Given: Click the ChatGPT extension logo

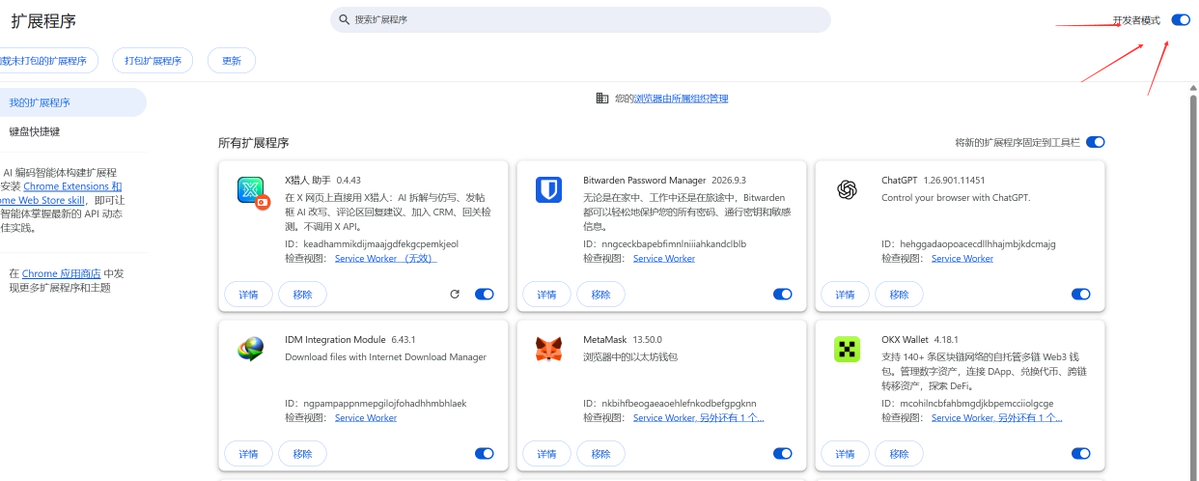Looking at the screenshot, I should pos(846,189).
